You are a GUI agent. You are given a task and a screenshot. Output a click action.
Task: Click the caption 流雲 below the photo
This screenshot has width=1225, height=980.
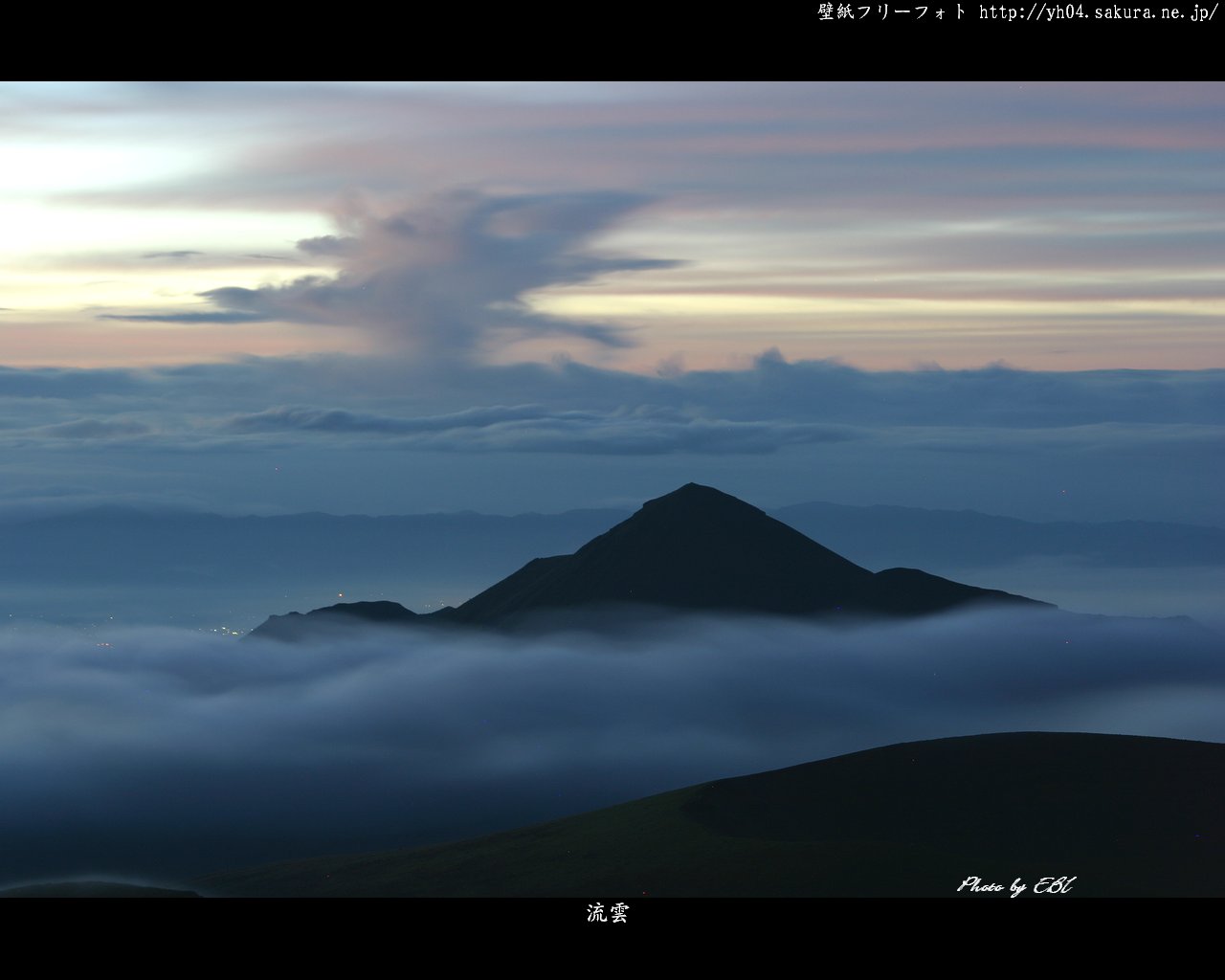608,913
